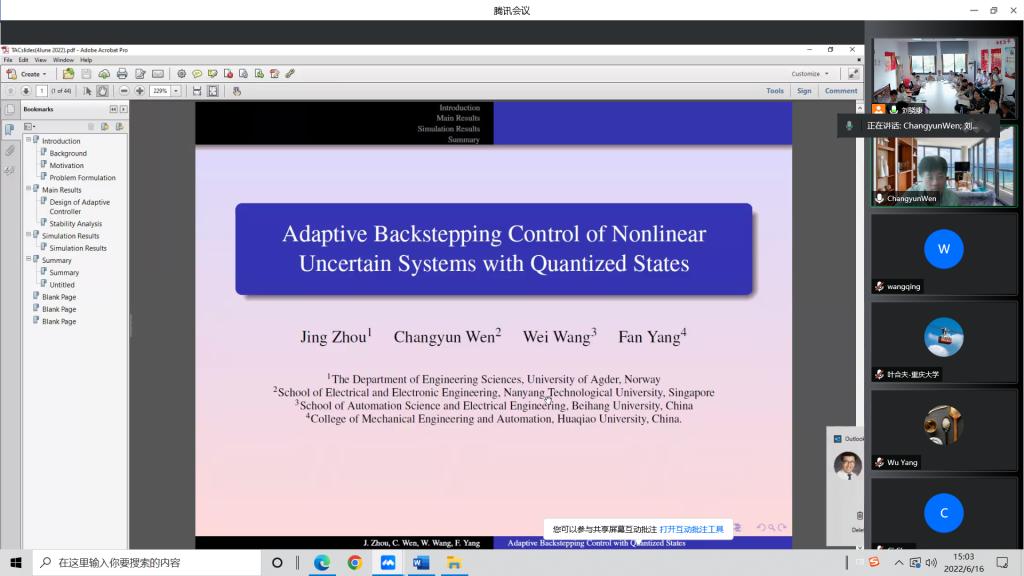The width and height of the screenshot is (1024, 576).
Task: Select the Hand tool in the toolbar
Action: (102, 91)
